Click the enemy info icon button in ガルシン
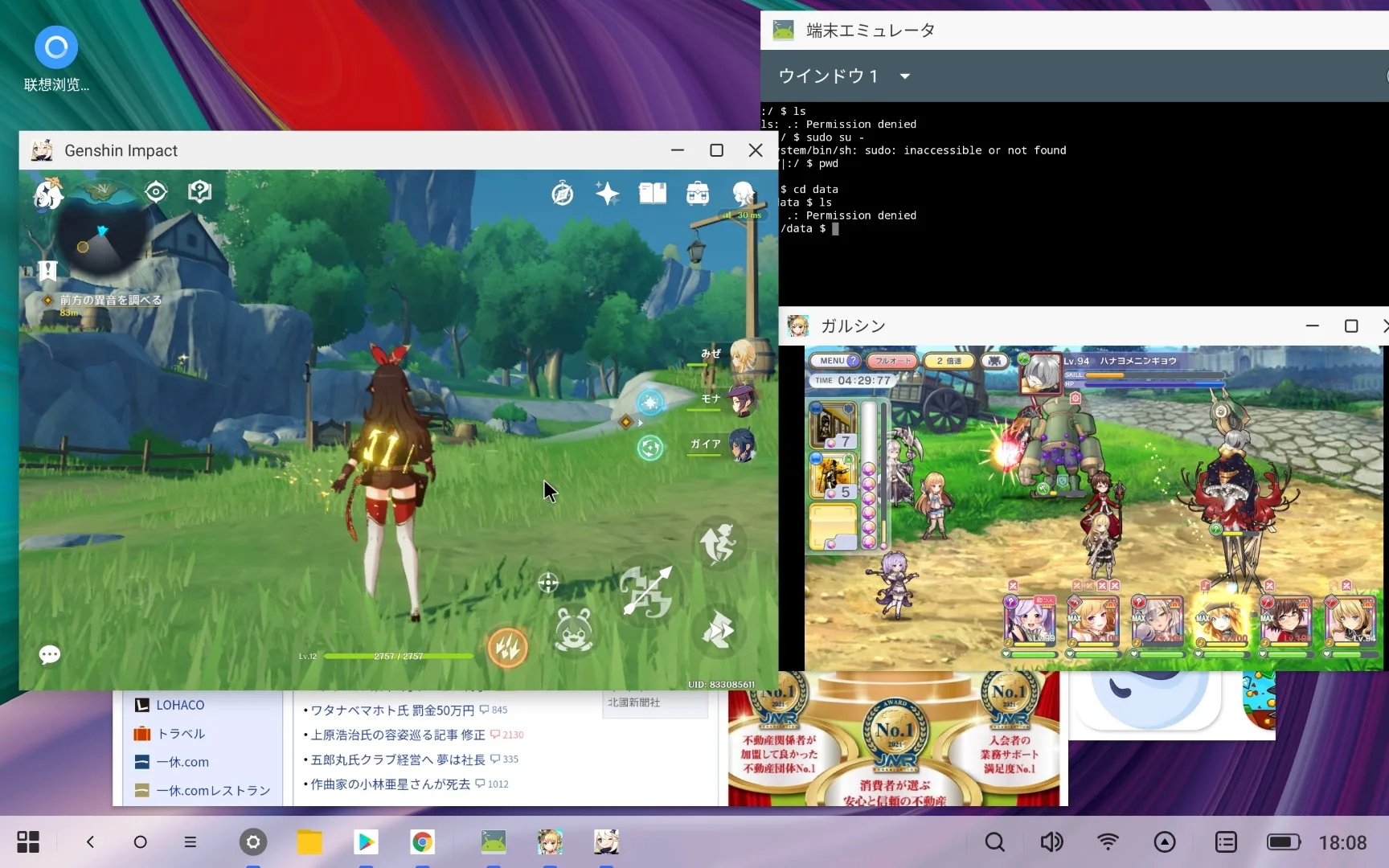The image size is (1389, 868). (994, 361)
